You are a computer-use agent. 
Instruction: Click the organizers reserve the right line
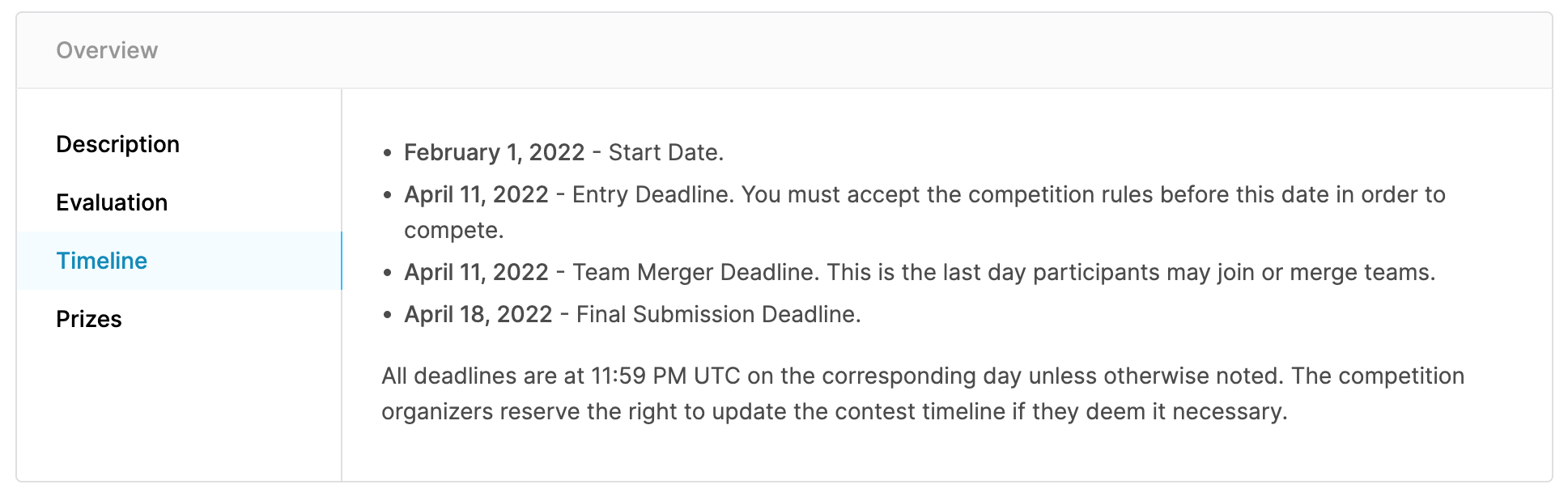point(834,411)
